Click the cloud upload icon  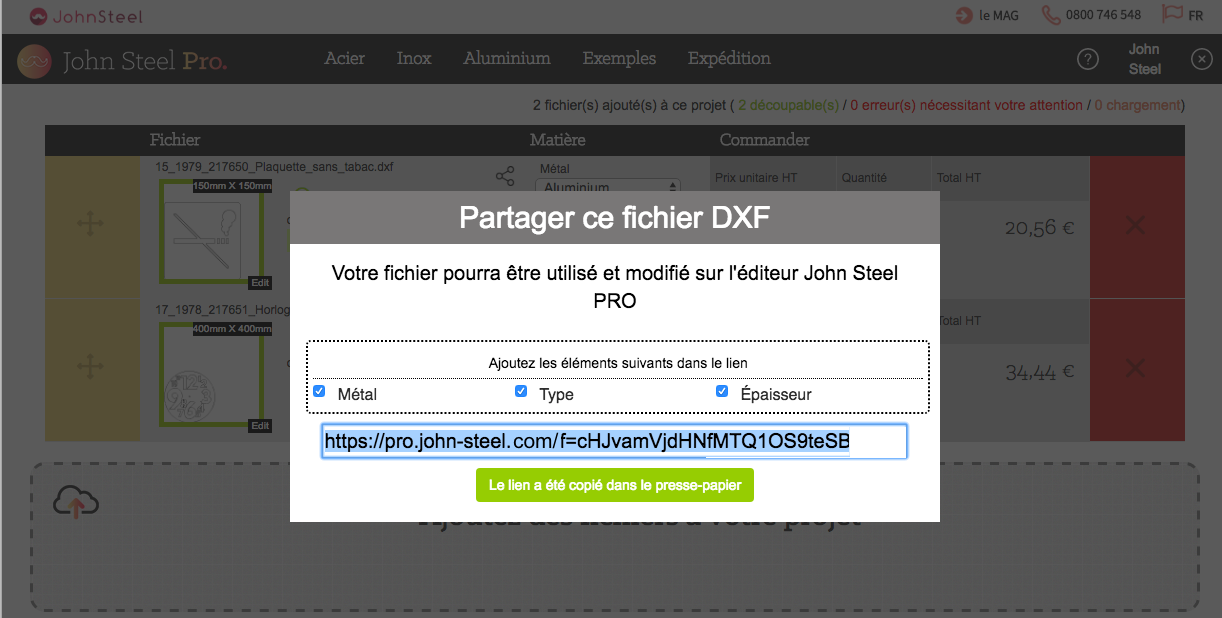pos(76,503)
